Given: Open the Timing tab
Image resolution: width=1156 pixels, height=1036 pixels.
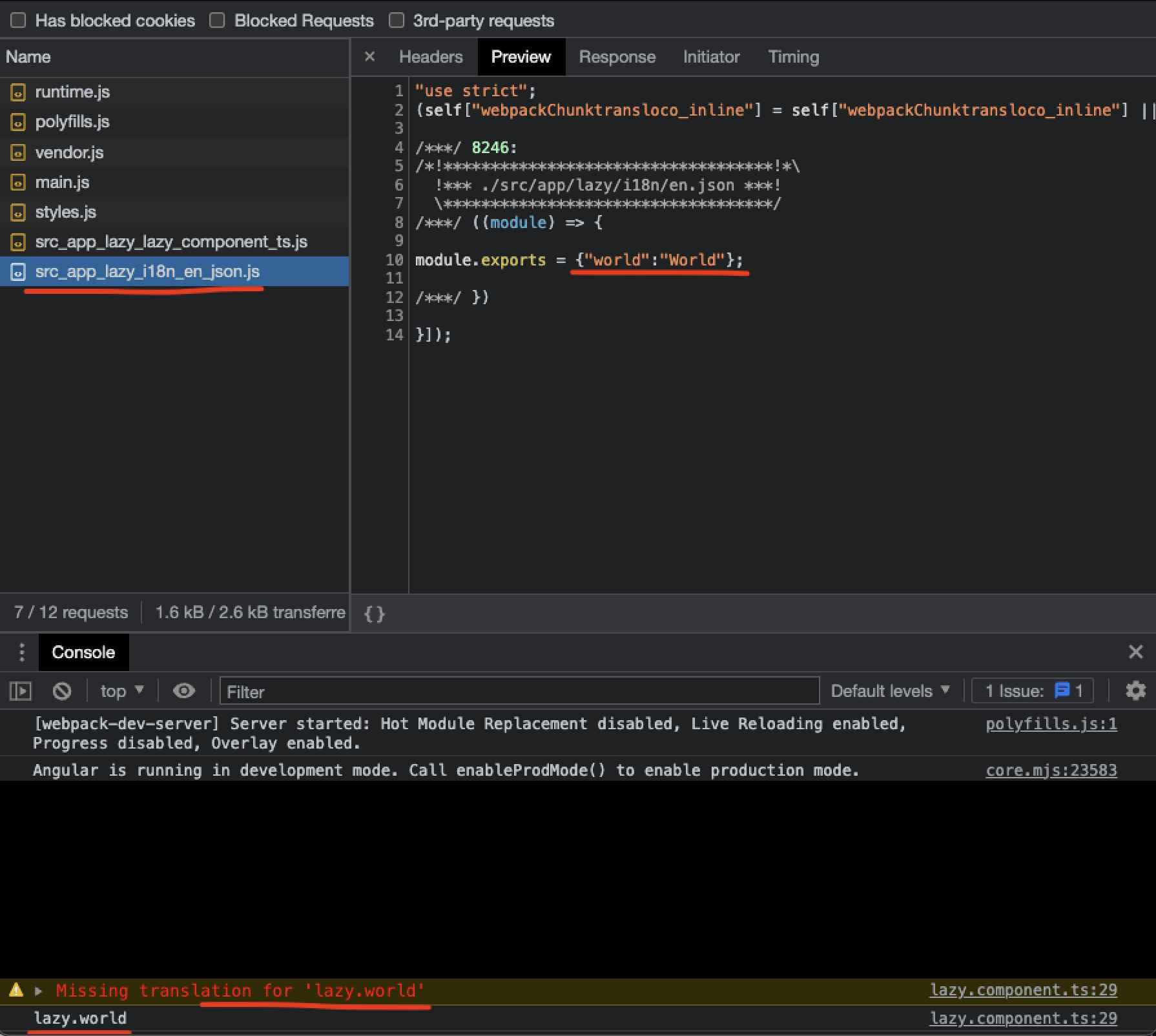Looking at the screenshot, I should pos(793,57).
